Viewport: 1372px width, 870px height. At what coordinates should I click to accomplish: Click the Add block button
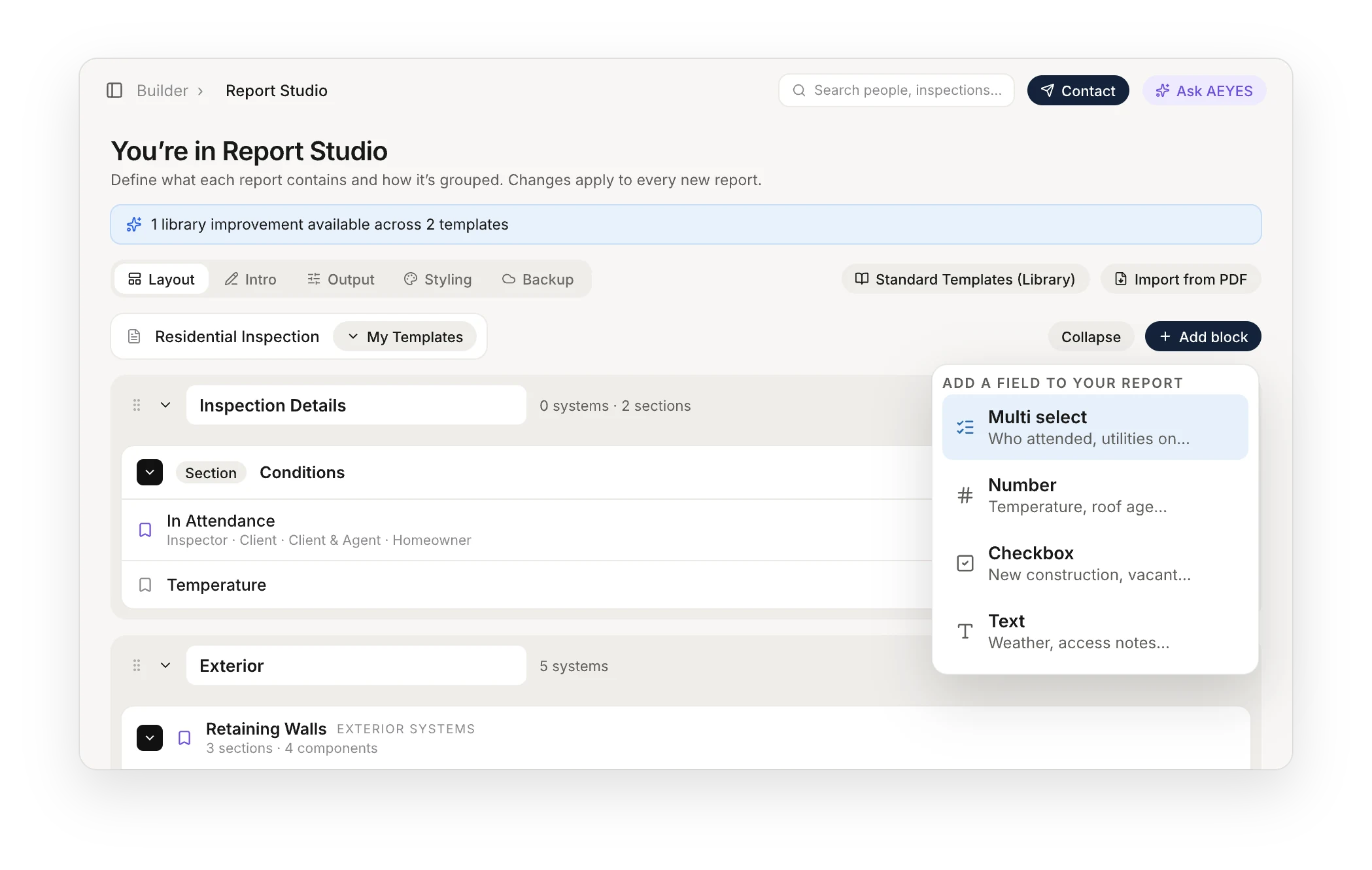pyautogui.click(x=1203, y=337)
